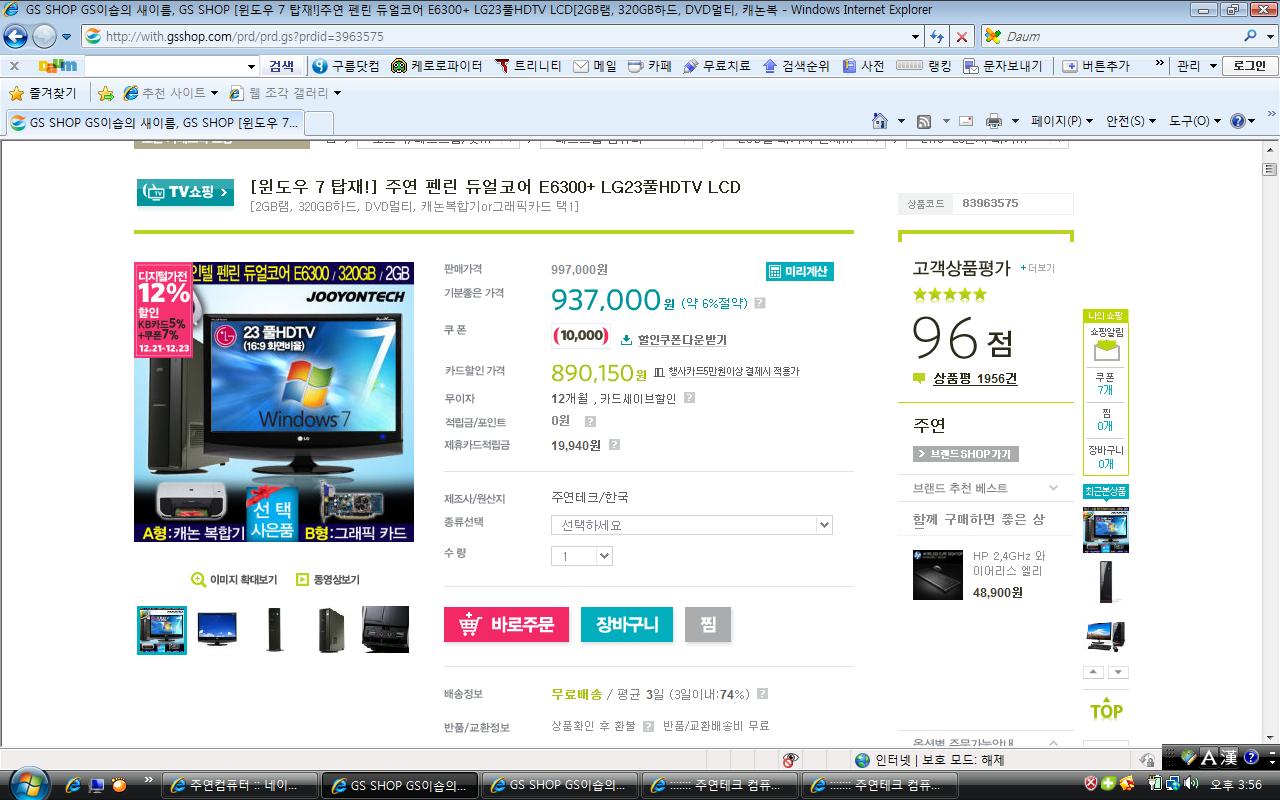1280x800 pixels.
Task: Click the 브랜드SHOP가기 button
Action: [x=965, y=454]
